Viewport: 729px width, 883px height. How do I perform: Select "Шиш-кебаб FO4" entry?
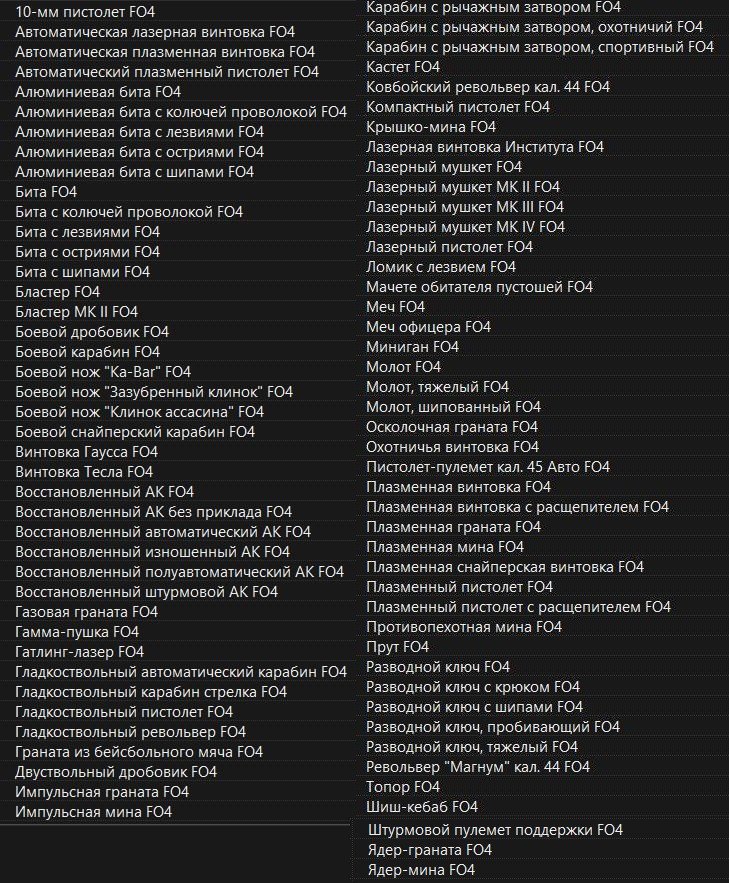point(422,807)
